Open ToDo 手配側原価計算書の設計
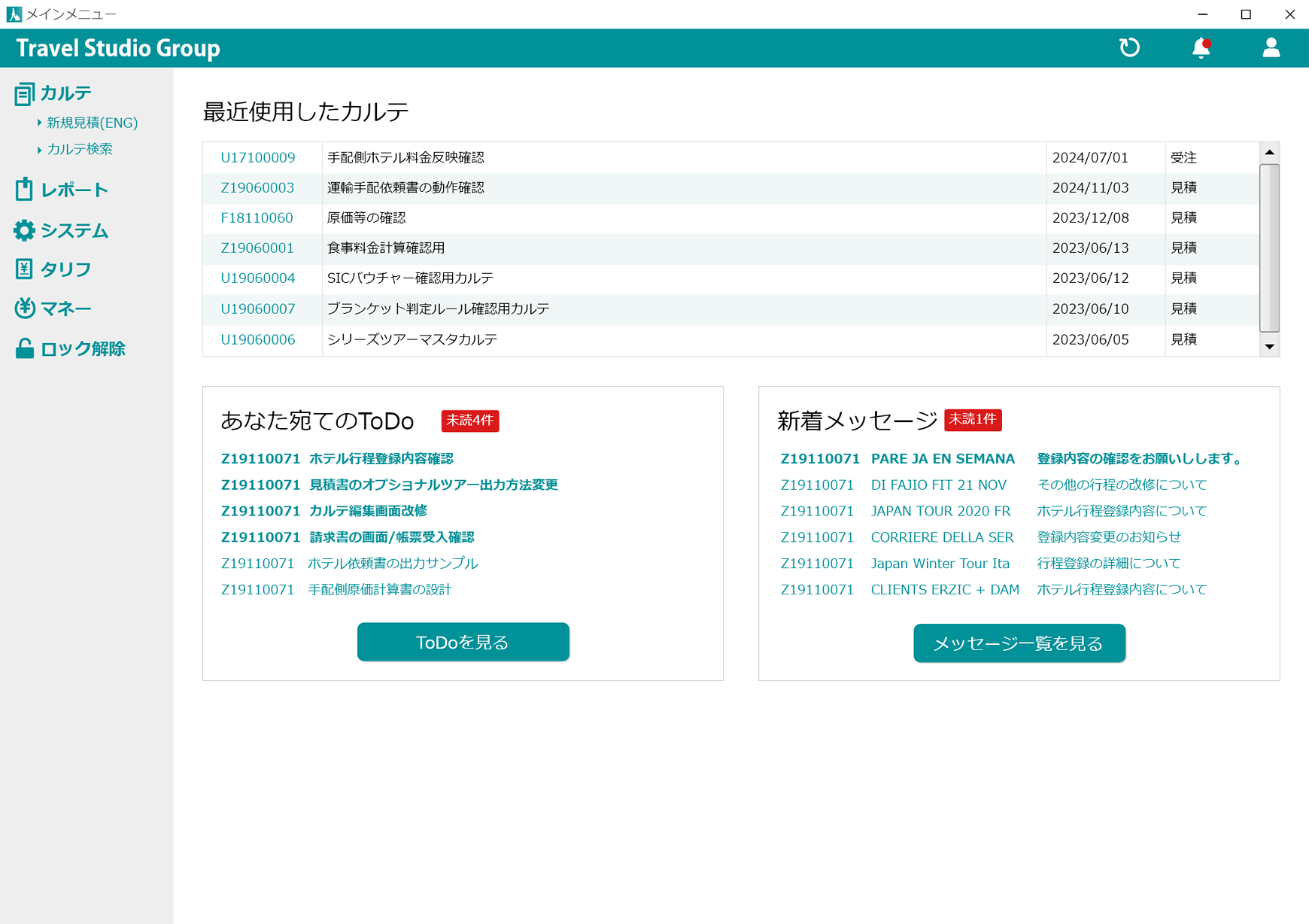The height and width of the screenshot is (924, 1309). click(380, 590)
